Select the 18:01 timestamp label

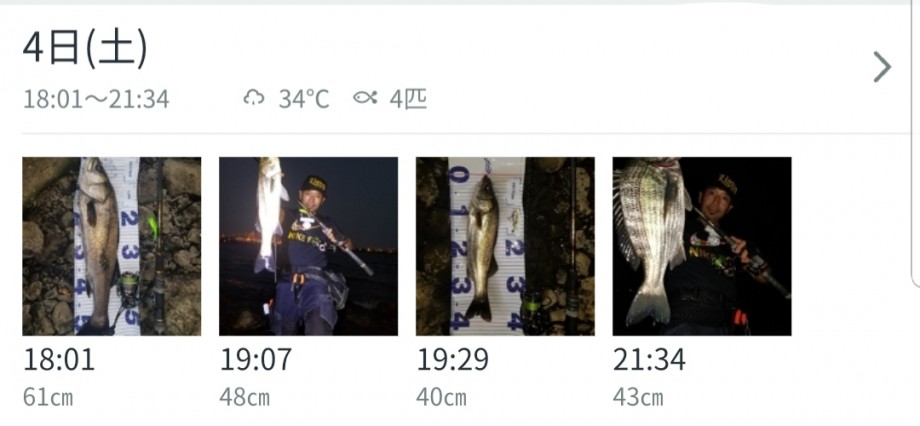click(59, 359)
